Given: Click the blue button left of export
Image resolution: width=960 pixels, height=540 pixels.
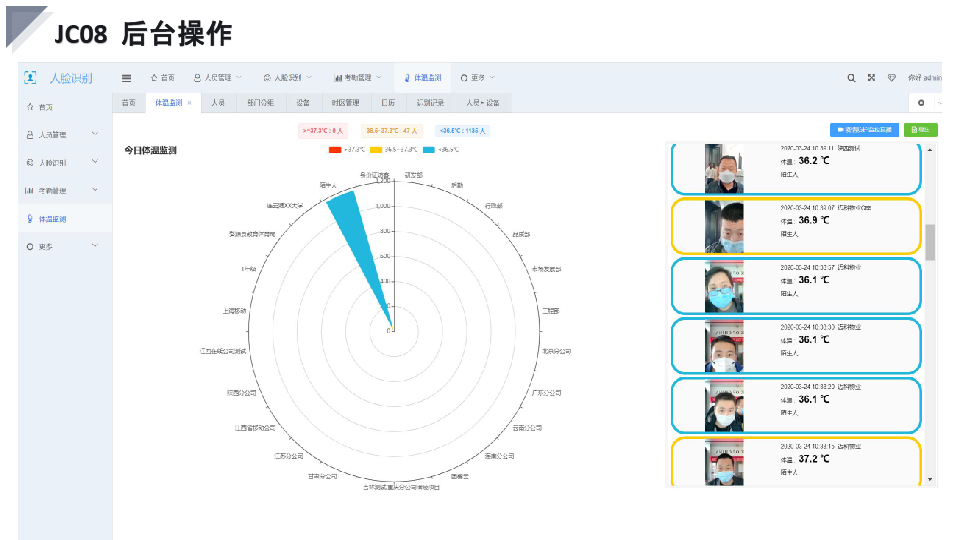Looking at the screenshot, I should click(x=864, y=130).
